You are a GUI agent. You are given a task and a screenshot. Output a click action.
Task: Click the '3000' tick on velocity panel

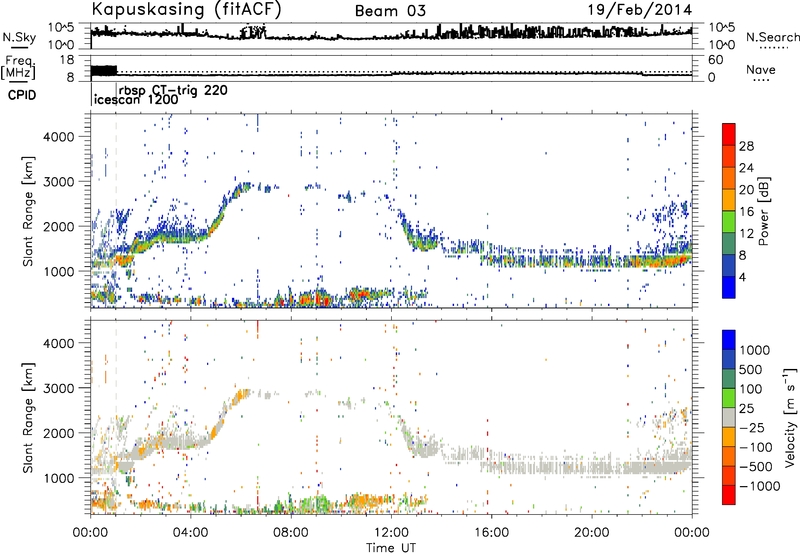point(58,388)
